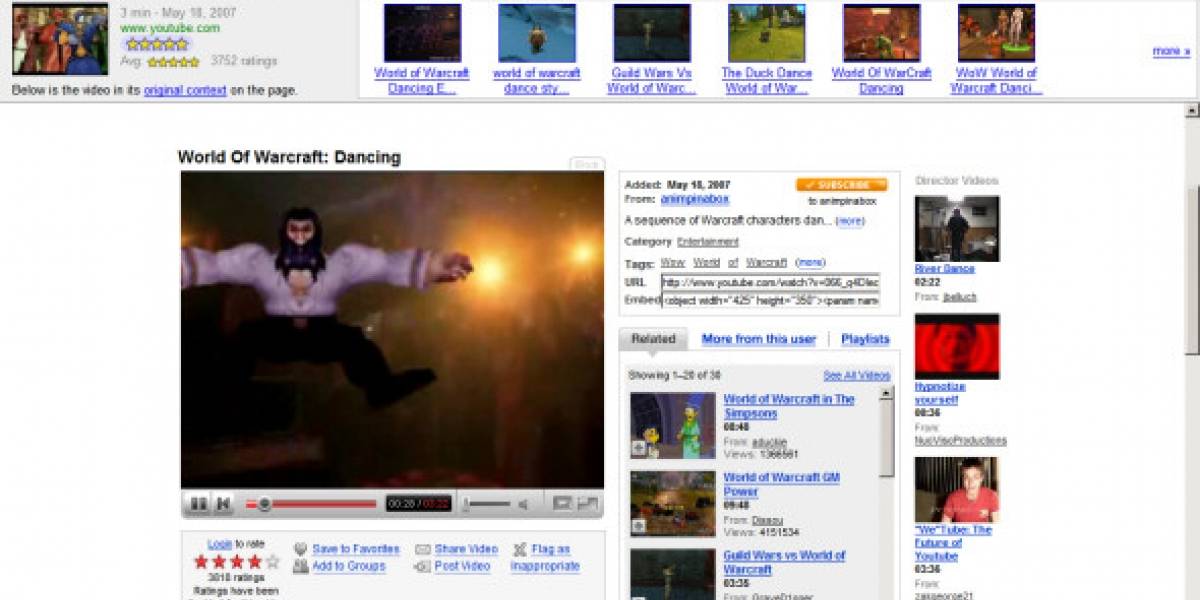Screen dimensions: 1200x600
Task: Pause the World Of Warcraft: Dancing video
Action: (199, 504)
